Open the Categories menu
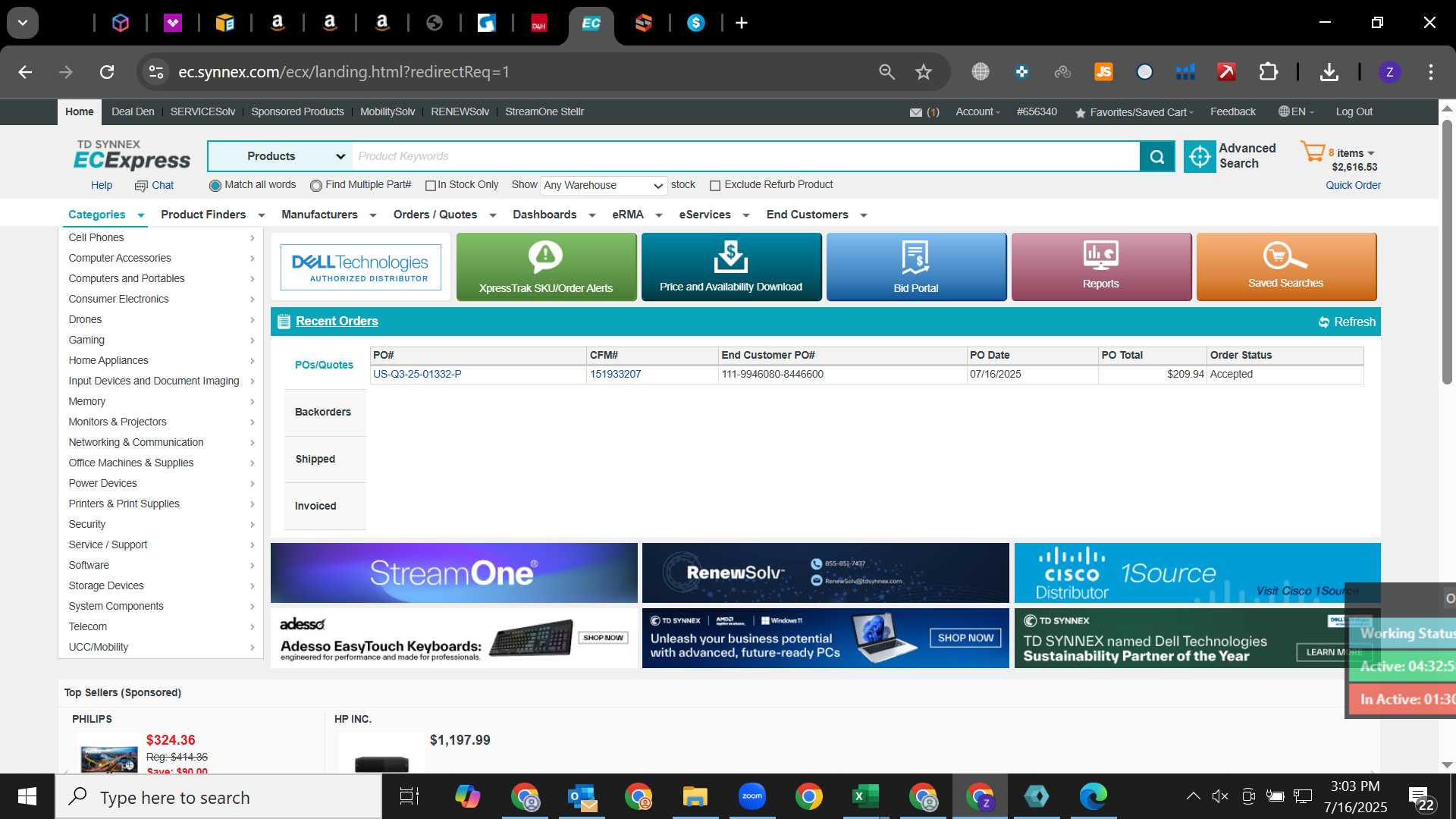This screenshot has height=819, width=1456. [106, 215]
